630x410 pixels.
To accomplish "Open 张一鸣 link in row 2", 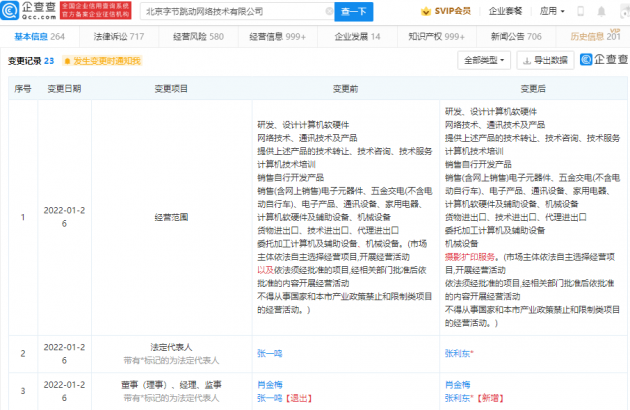I will tap(270, 353).
